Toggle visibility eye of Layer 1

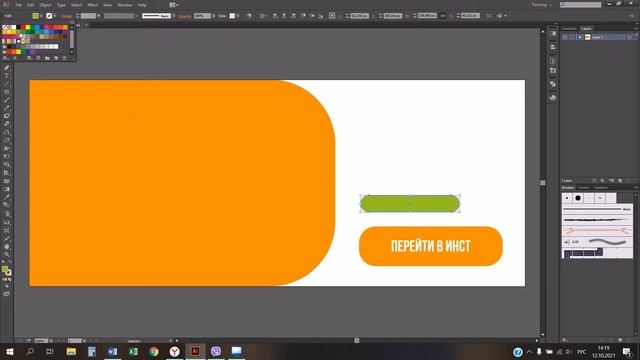[565, 37]
